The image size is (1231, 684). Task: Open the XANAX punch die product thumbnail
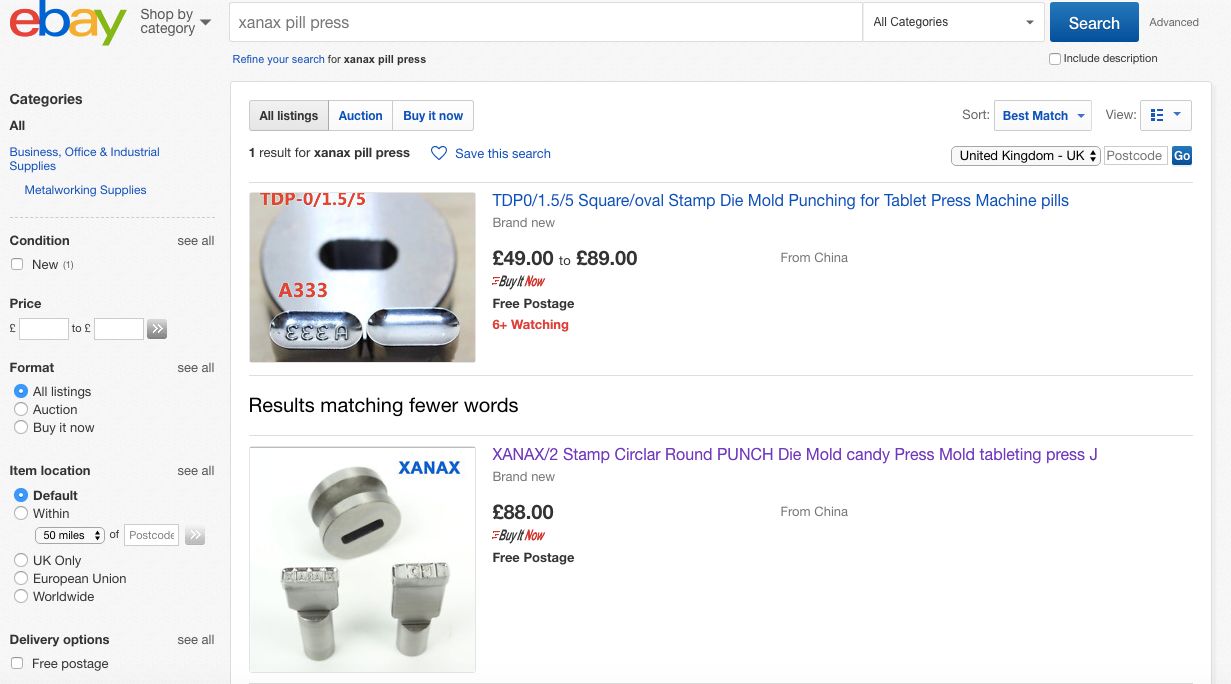[x=362, y=559]
